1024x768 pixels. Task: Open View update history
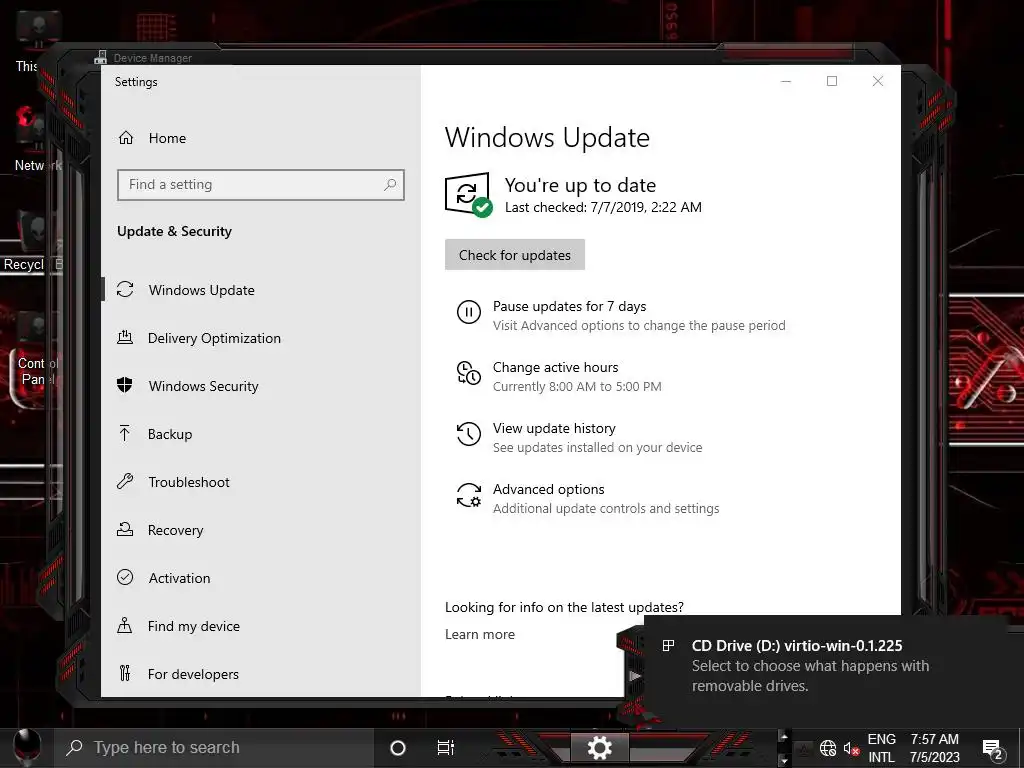pos(554,428)
